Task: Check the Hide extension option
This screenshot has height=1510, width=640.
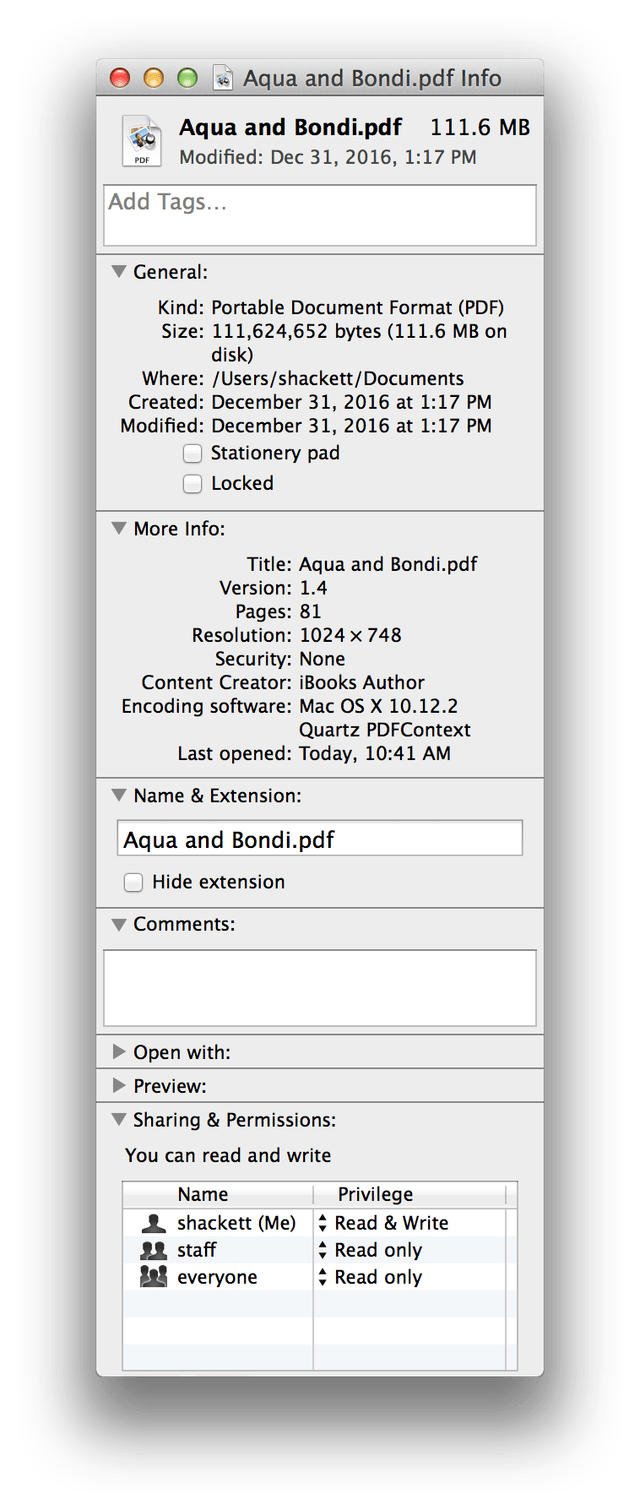Action: (x=133, y=882)
